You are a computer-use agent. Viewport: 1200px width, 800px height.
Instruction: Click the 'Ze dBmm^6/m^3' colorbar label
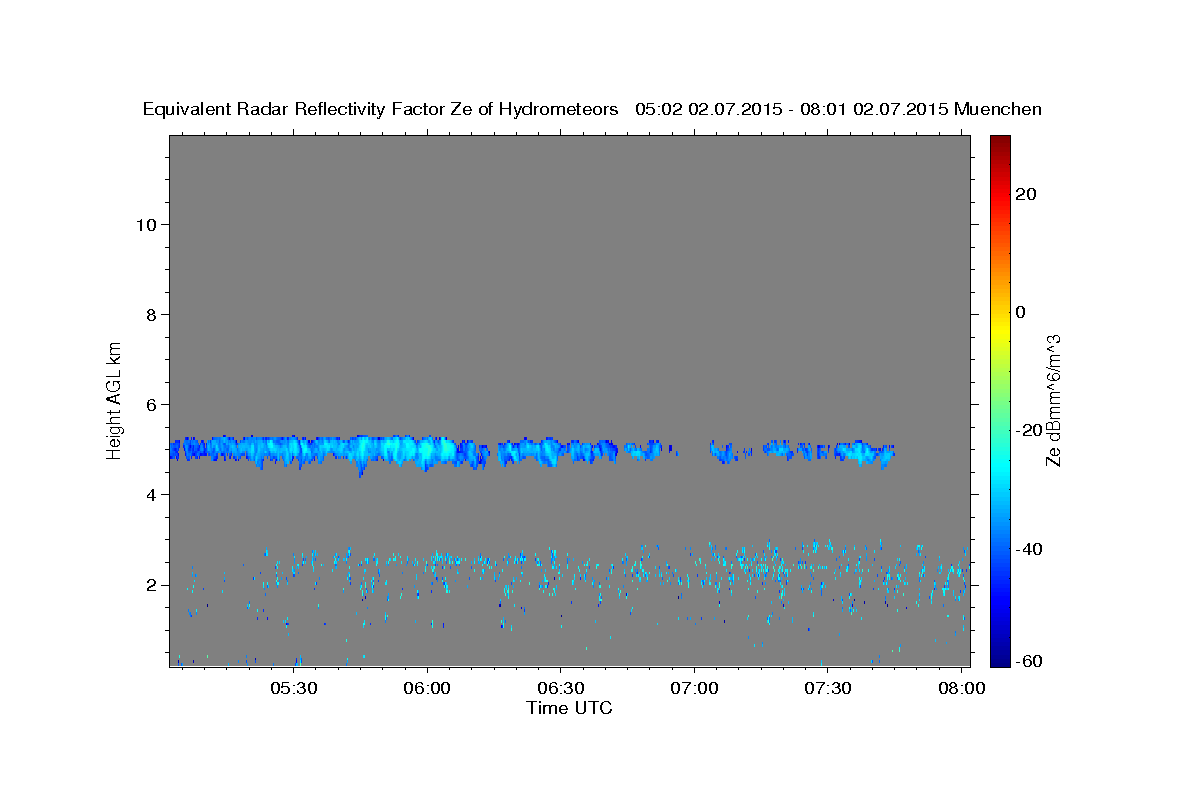(x=1053, y=401)
